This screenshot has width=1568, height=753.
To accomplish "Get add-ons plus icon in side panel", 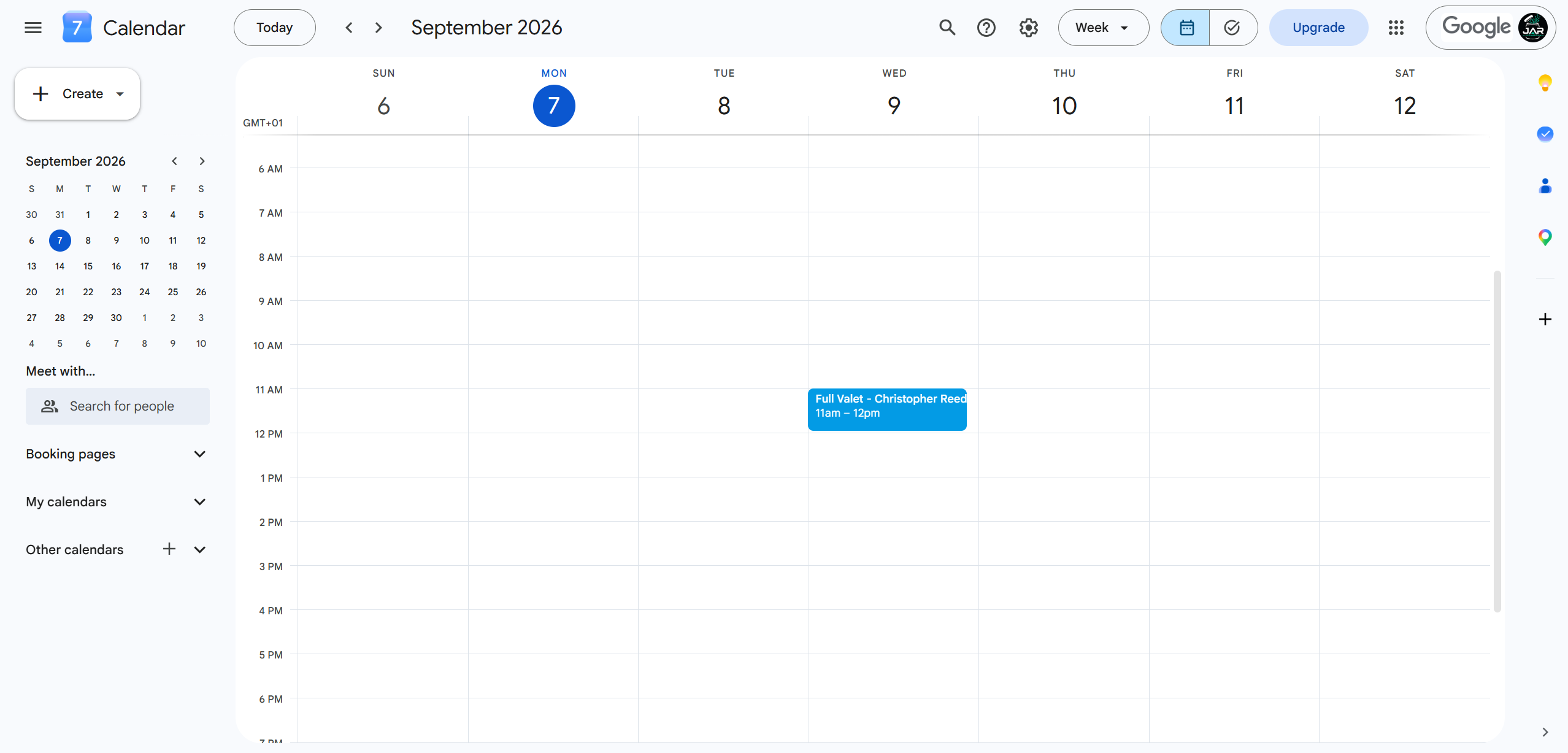I will pyautogui.click(x=1545, y=319).
